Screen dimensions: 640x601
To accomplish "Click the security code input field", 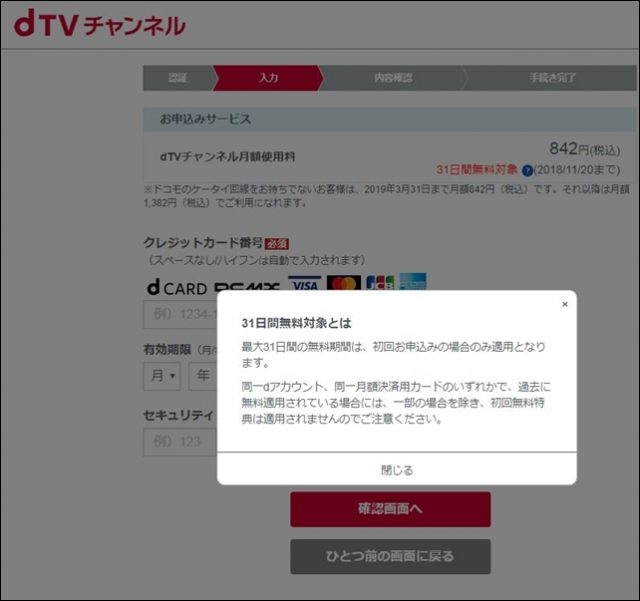I will 180,442.
